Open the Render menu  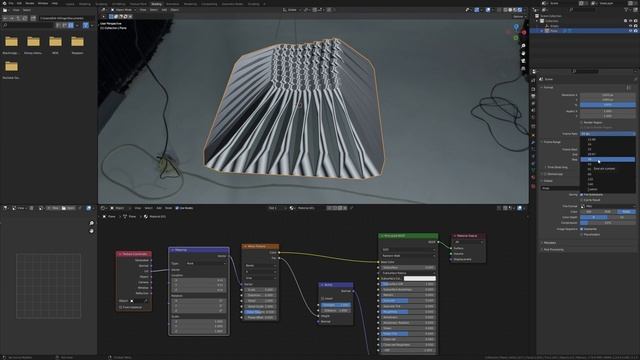coord(29,3)
